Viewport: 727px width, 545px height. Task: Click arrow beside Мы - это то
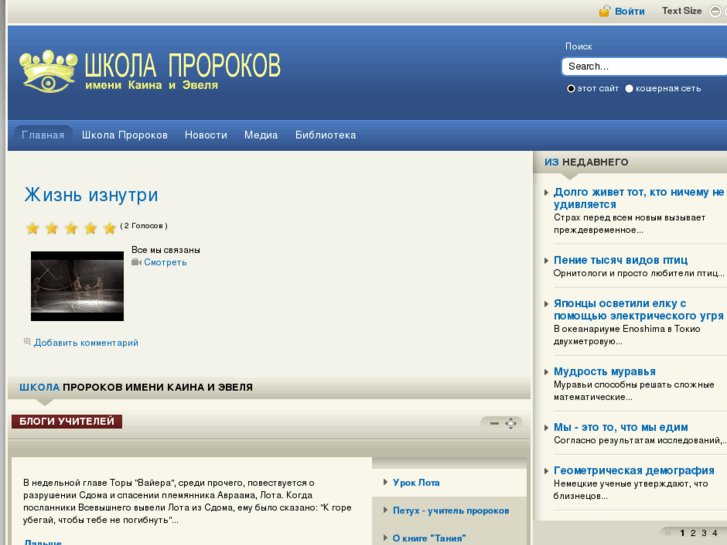click(547, 427)
